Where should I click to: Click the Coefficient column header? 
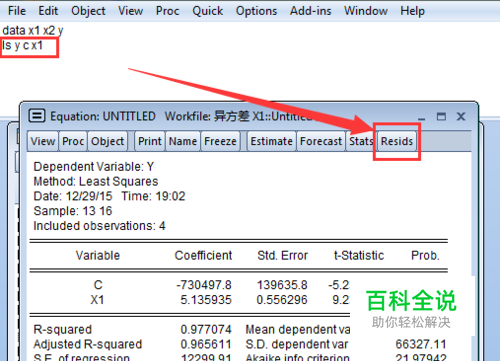pyautogui.click(x=203, y=256)
